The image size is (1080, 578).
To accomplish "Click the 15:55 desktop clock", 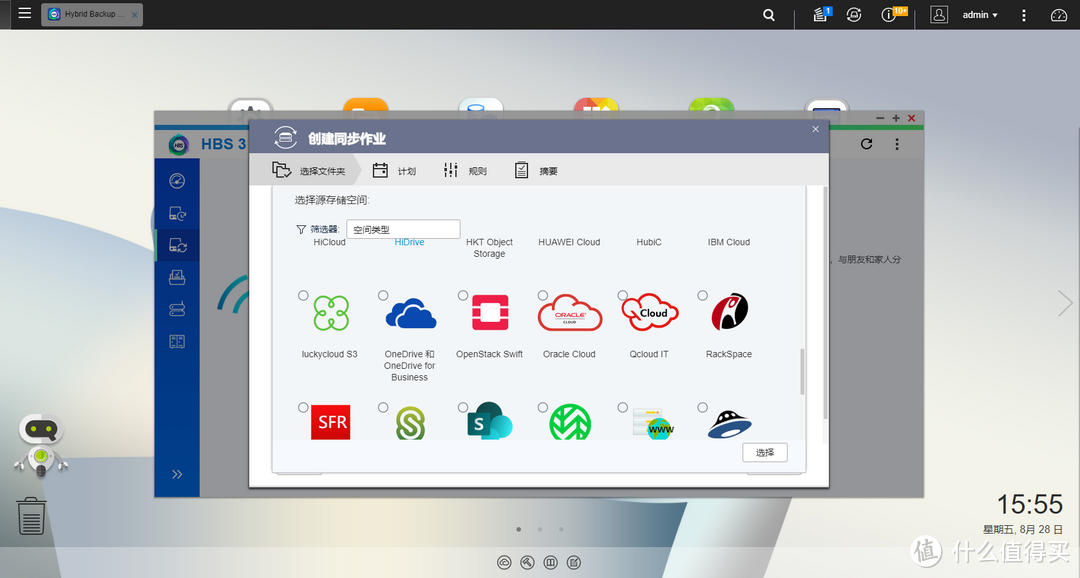I will pyautogui.click(x=1030, y=505).
